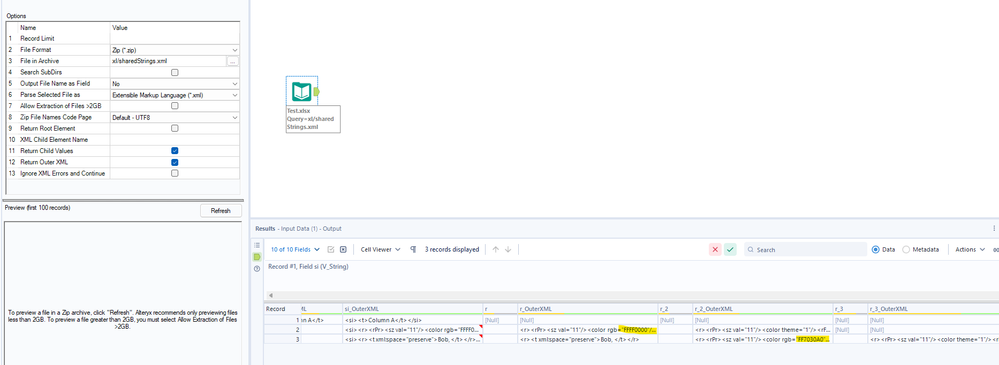
Task: Enable Allow Extraction of Files >2GB
Action: click(x=175, y=106)
